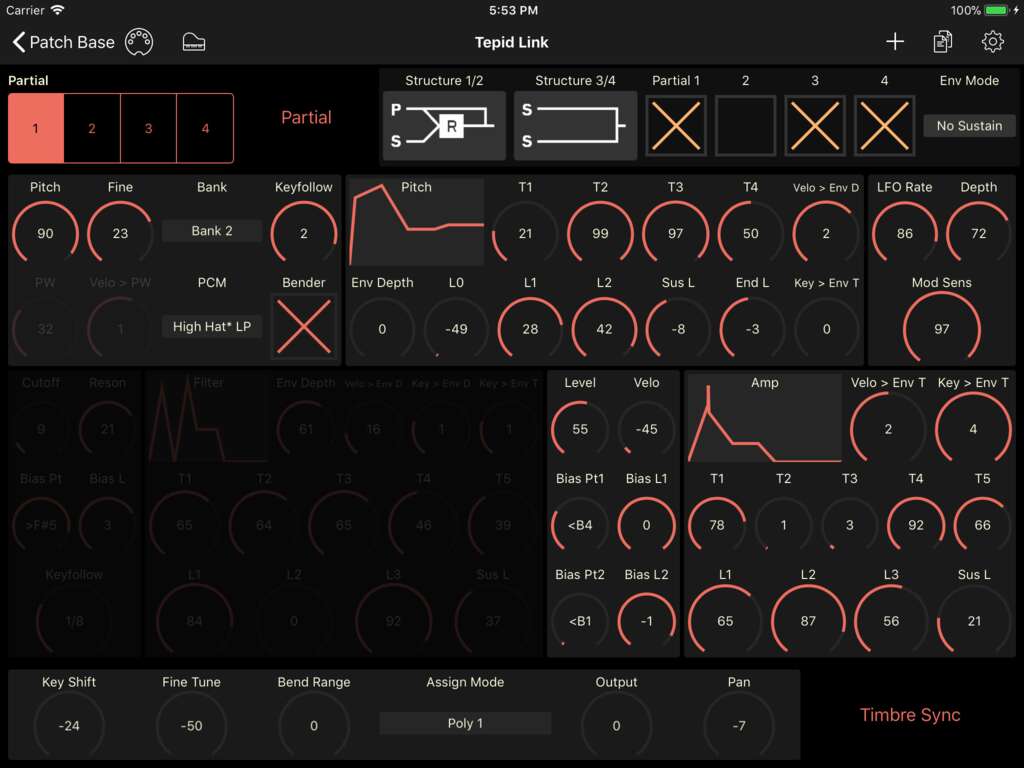Image resolution: width=1024 pixels, height=768 pixels.
Task: Tap the Pitch envelope graph
Action: click(416, 221)
